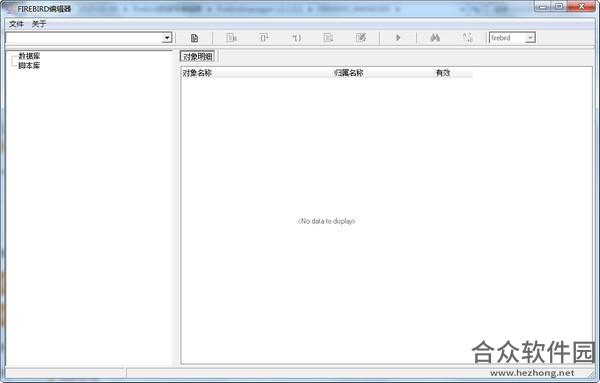Sort by the 对象名称 column header

[x=256, y=73]
